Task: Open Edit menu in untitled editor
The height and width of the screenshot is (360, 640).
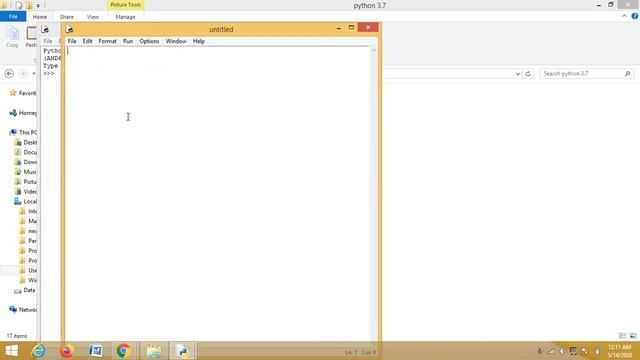Action: 87,41
